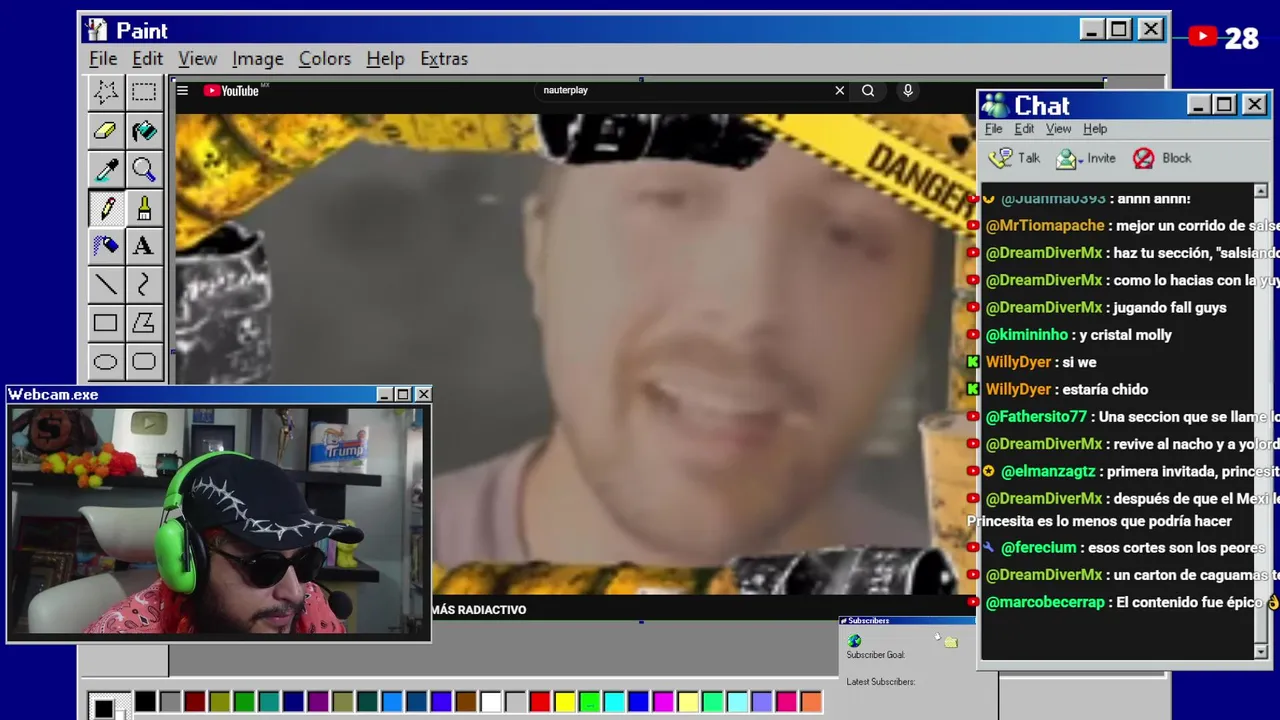This screenshot has height=720, width=1280.
Task: Maximize the Webcam.exe window
Action: 403,395
